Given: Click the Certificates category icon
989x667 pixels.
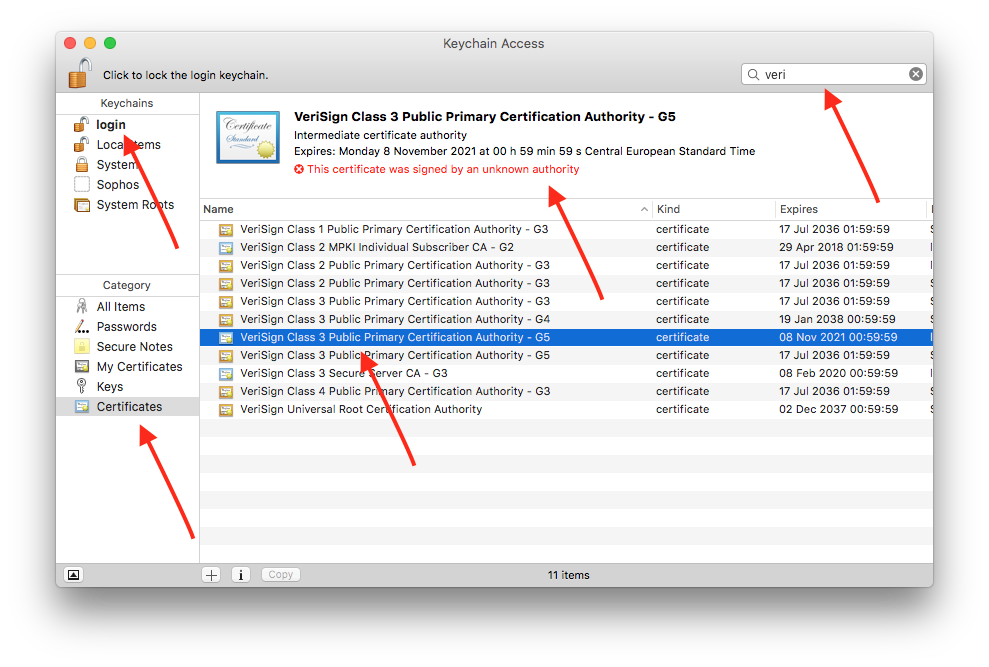Looking at the screenshot, I should [x=82, y=407].
